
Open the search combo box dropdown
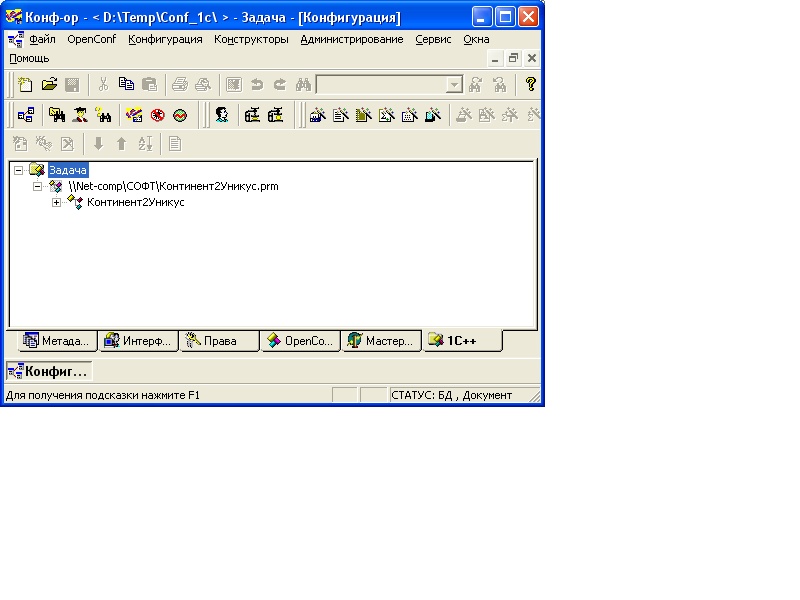[454, 86]
